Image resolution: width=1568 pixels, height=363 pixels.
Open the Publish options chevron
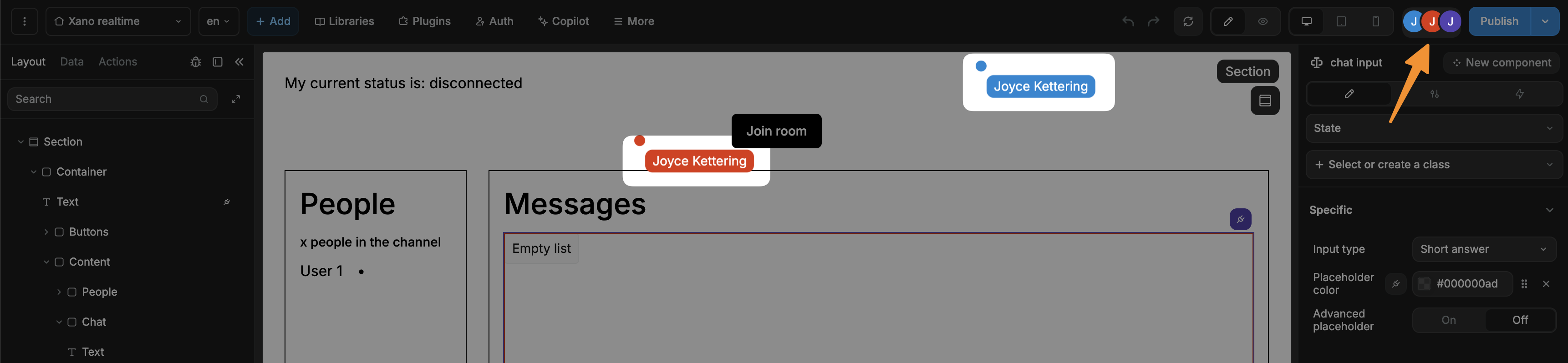[x=1545, y=21]
